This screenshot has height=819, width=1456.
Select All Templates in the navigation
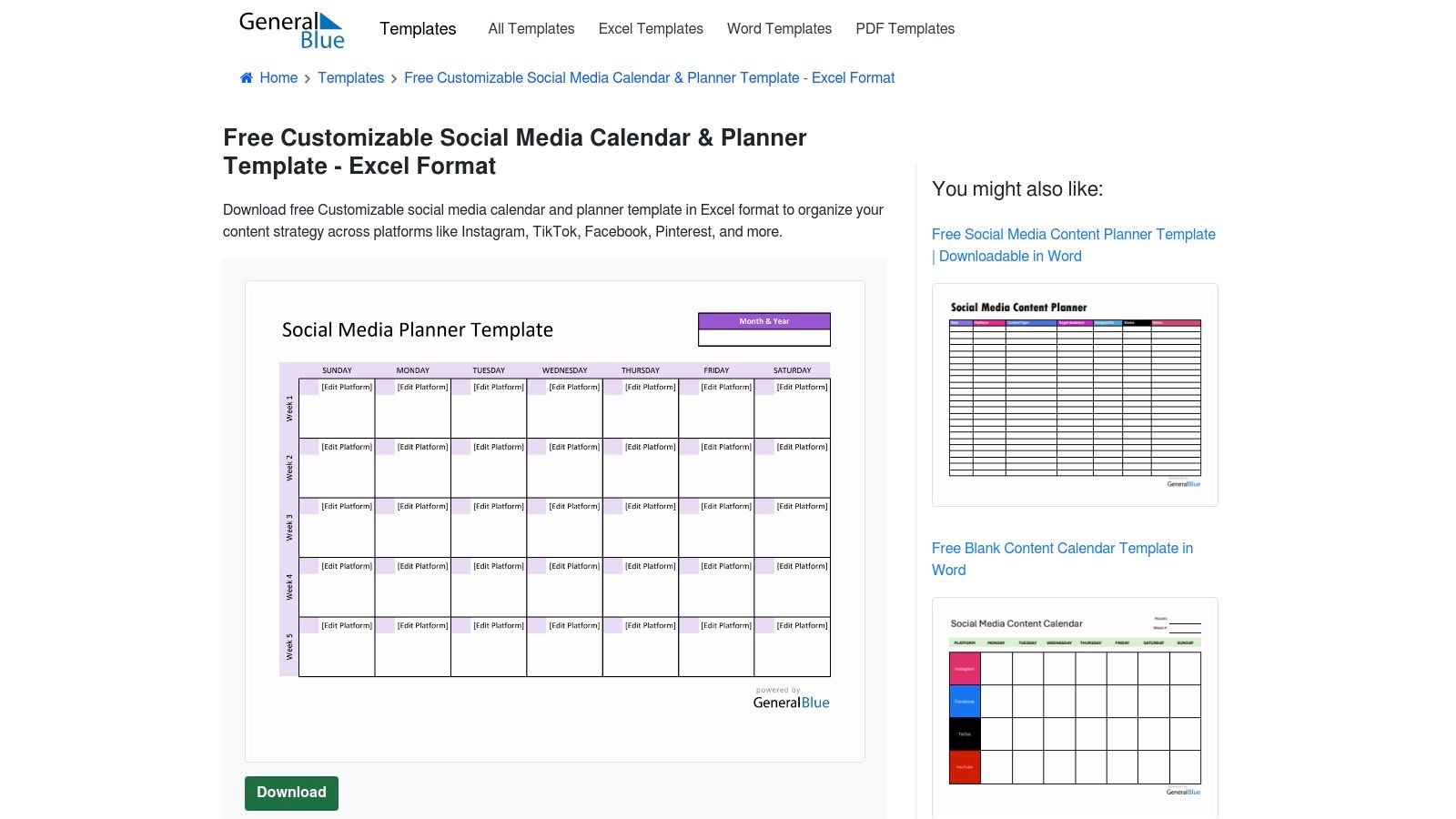531,29
